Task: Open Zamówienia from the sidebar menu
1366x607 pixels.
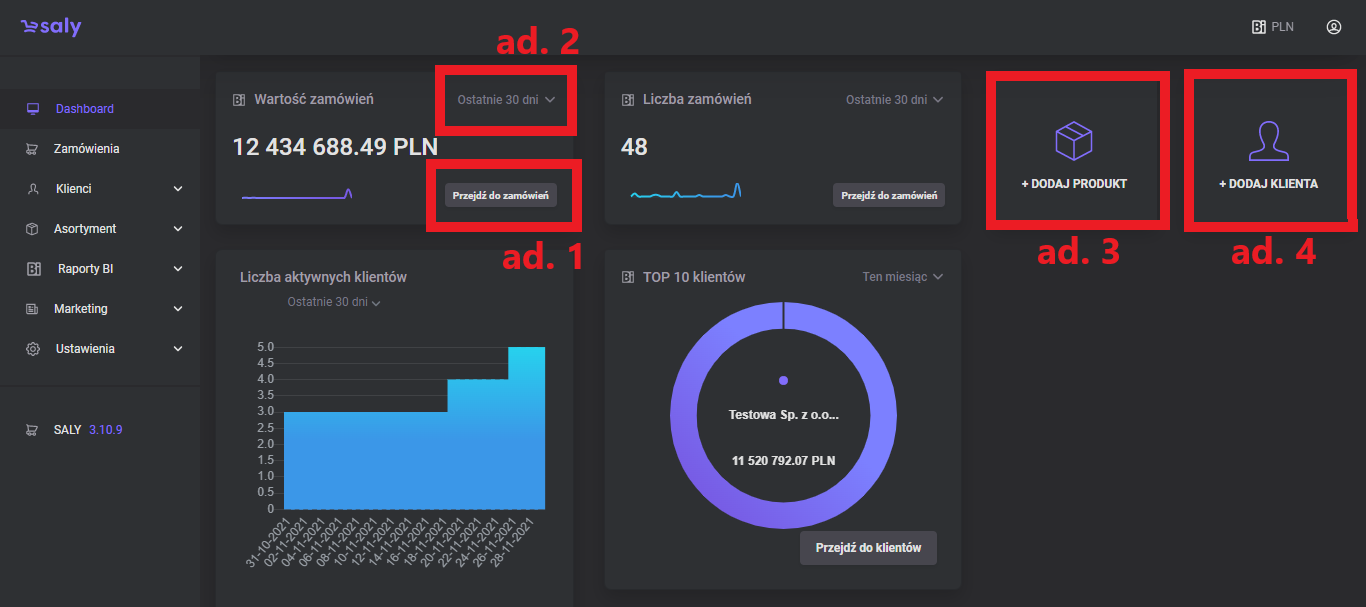Action: (x=86, y=149)
